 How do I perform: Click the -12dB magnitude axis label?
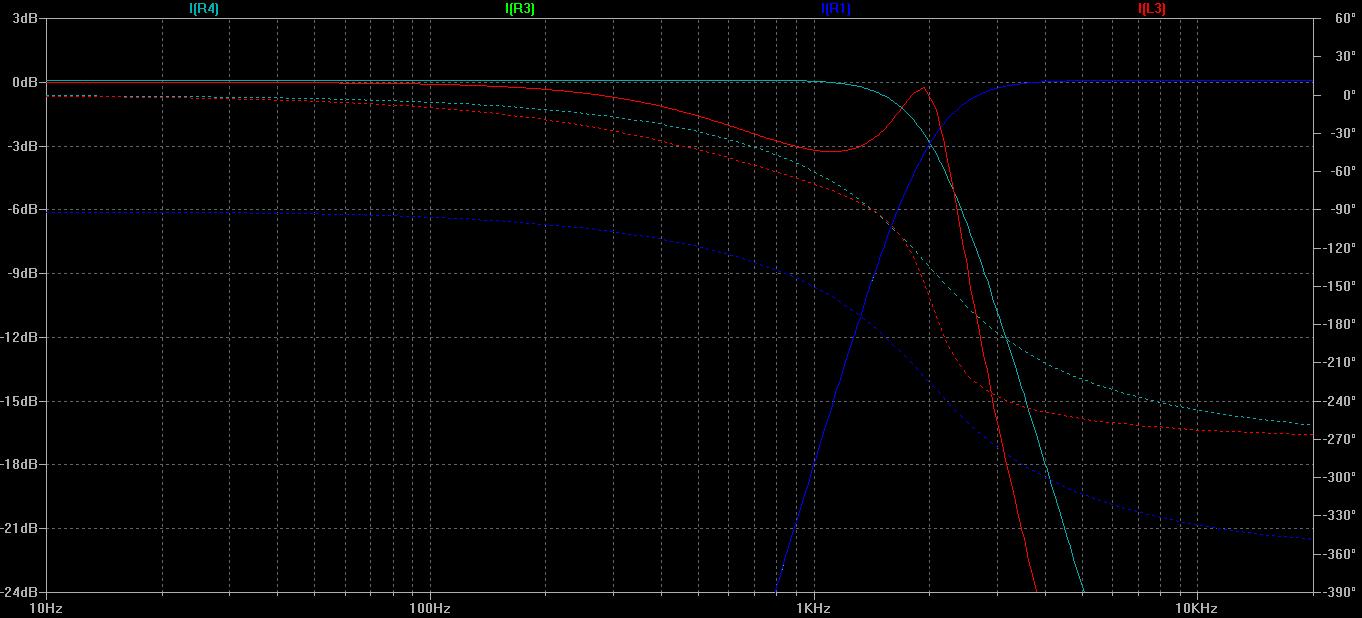coord(20,337)
